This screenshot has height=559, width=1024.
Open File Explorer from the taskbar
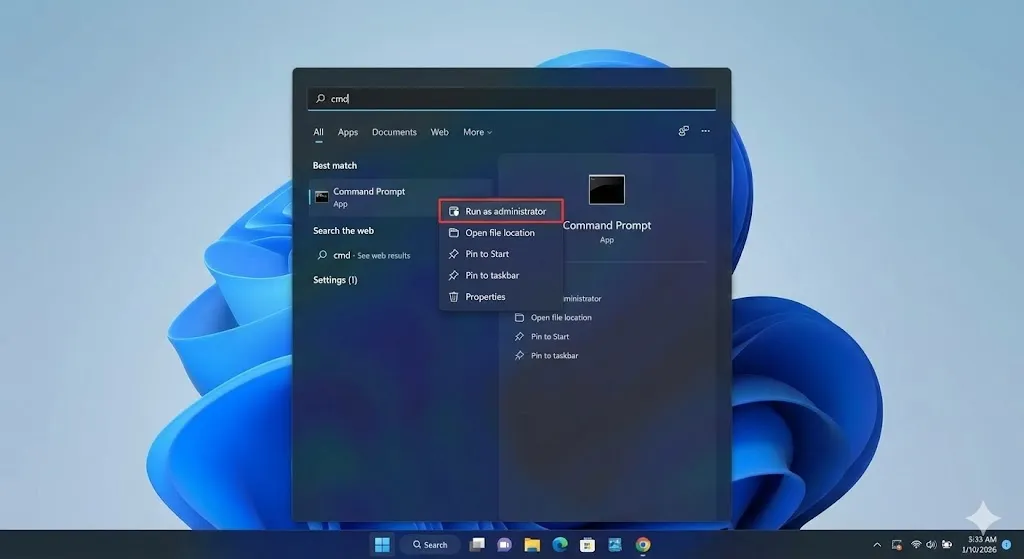point(532,545)
